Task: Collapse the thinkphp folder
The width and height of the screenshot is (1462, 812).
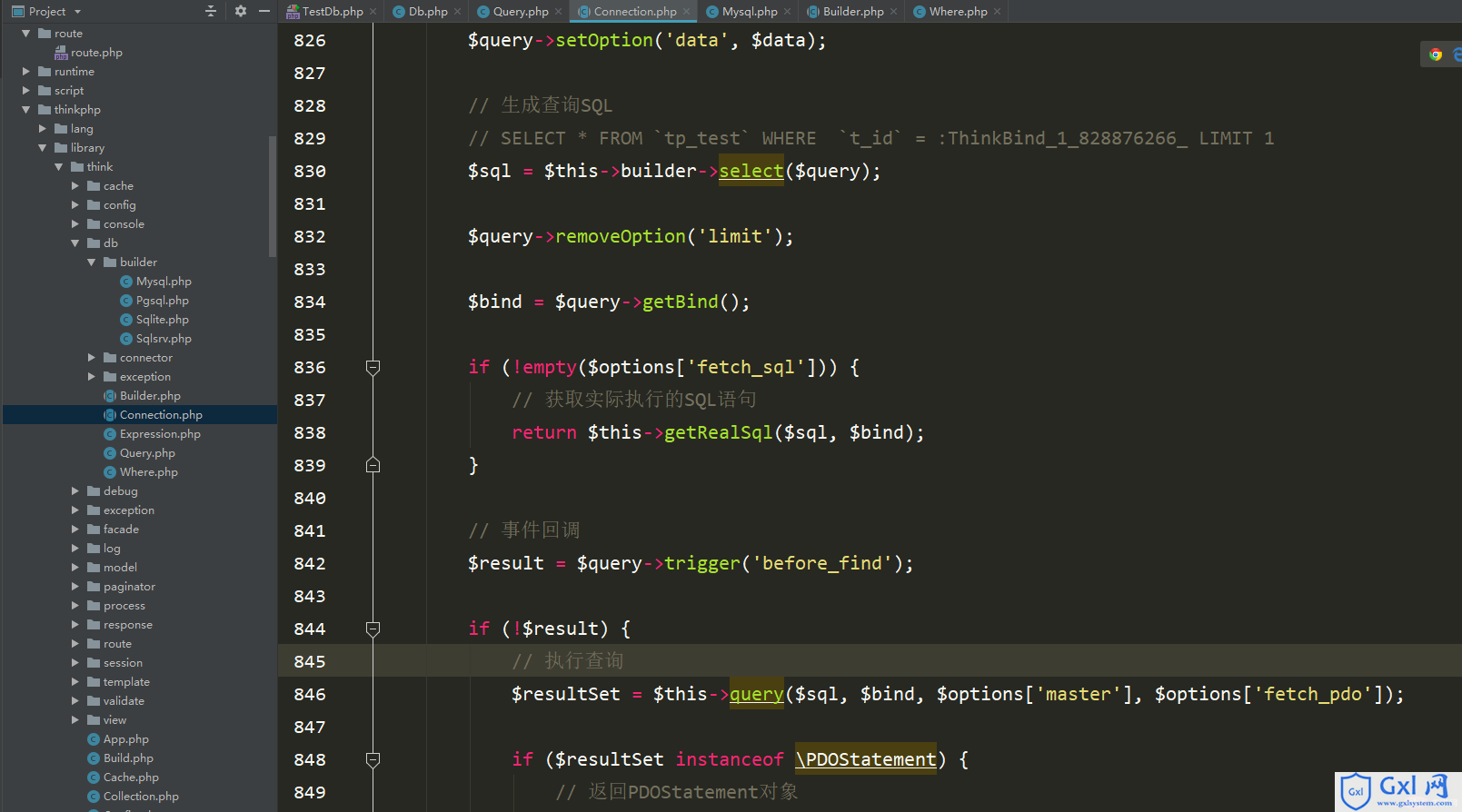Action: (x=26, y=109)
